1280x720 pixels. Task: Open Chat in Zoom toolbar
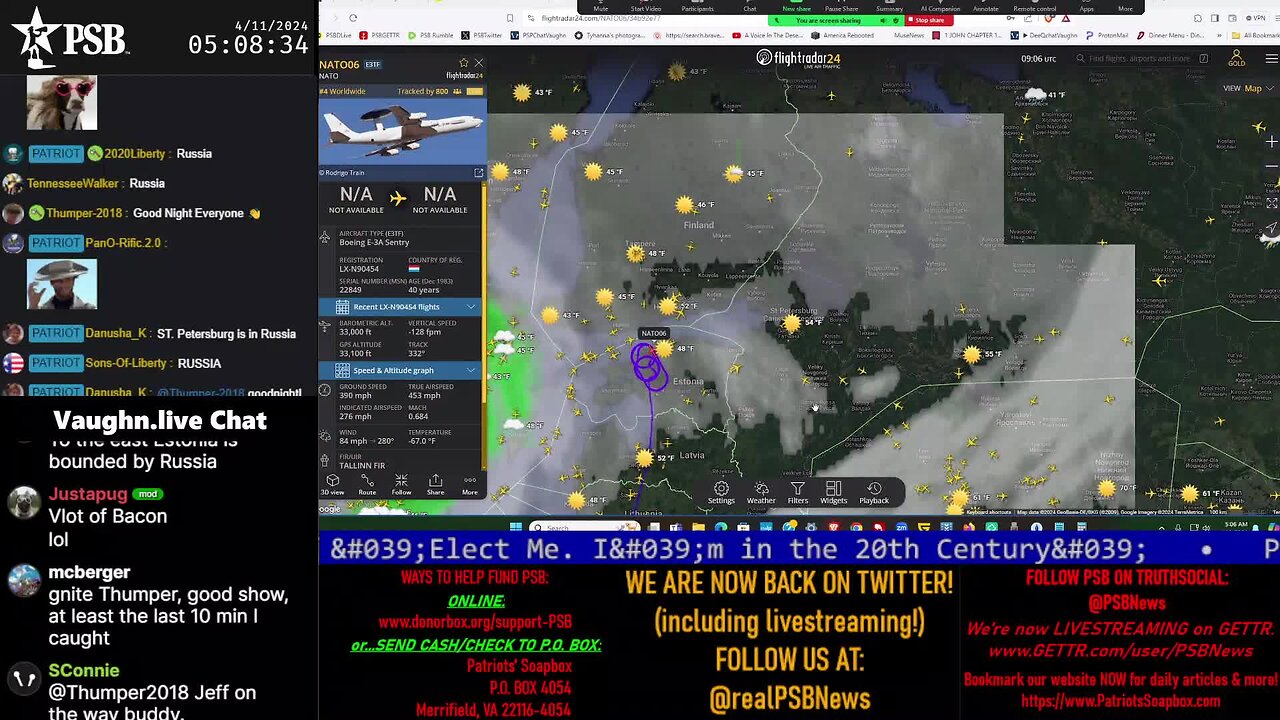click(750, 6)
